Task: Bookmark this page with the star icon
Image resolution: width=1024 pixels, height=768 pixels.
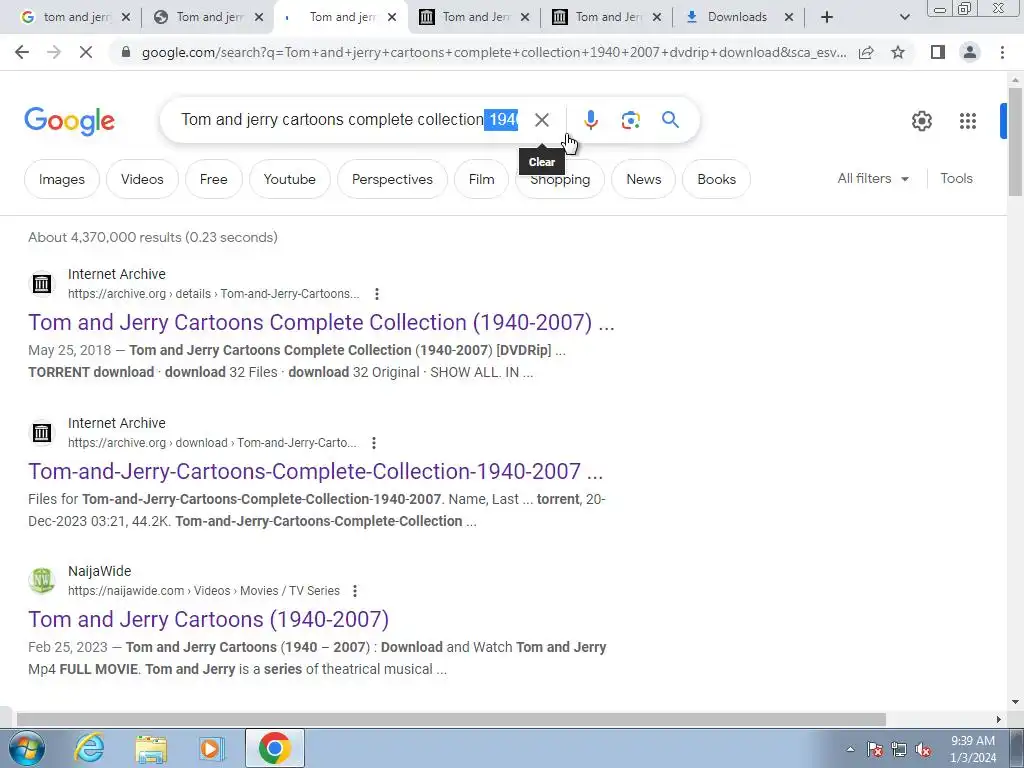Action: pos(898,52)
